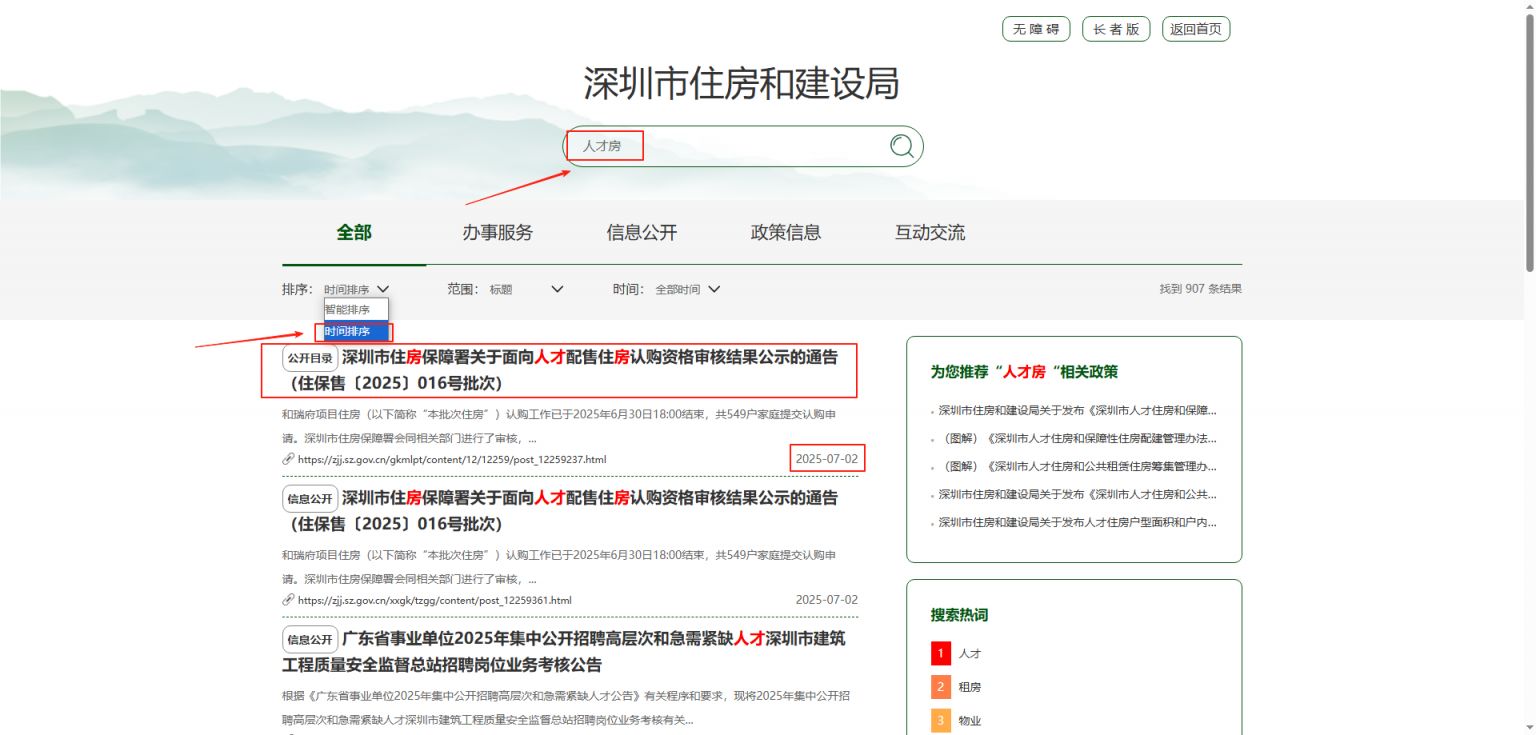The image size is (1536, 735).
Task: Click 深圳市住房和建设局 site title
Action: pos(742,84)
